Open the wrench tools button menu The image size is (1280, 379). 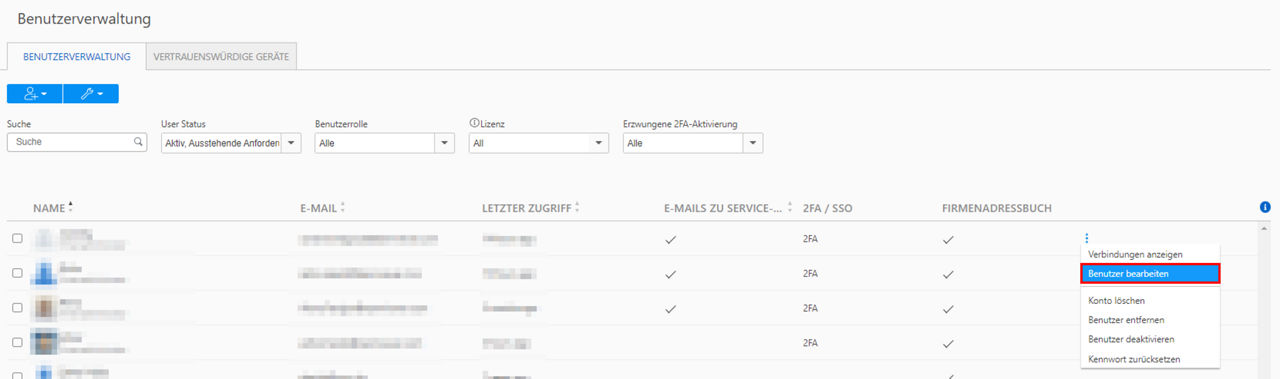(x=91, y=93)
